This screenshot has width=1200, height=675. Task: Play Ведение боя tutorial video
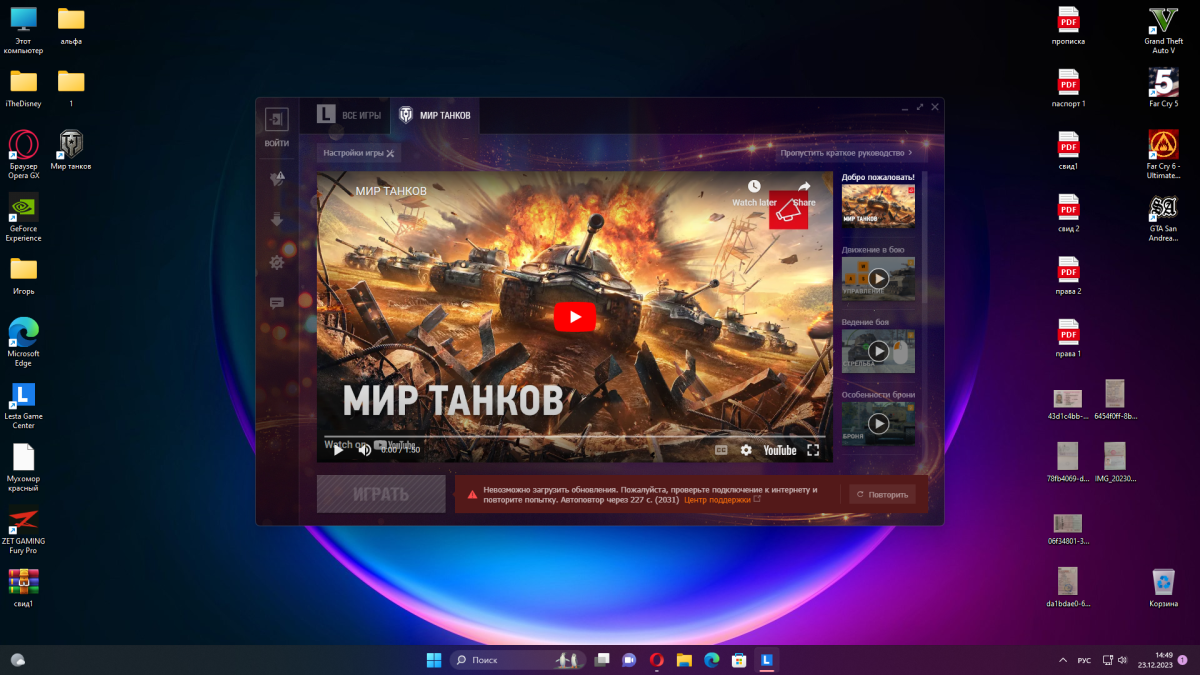[878, 351]
